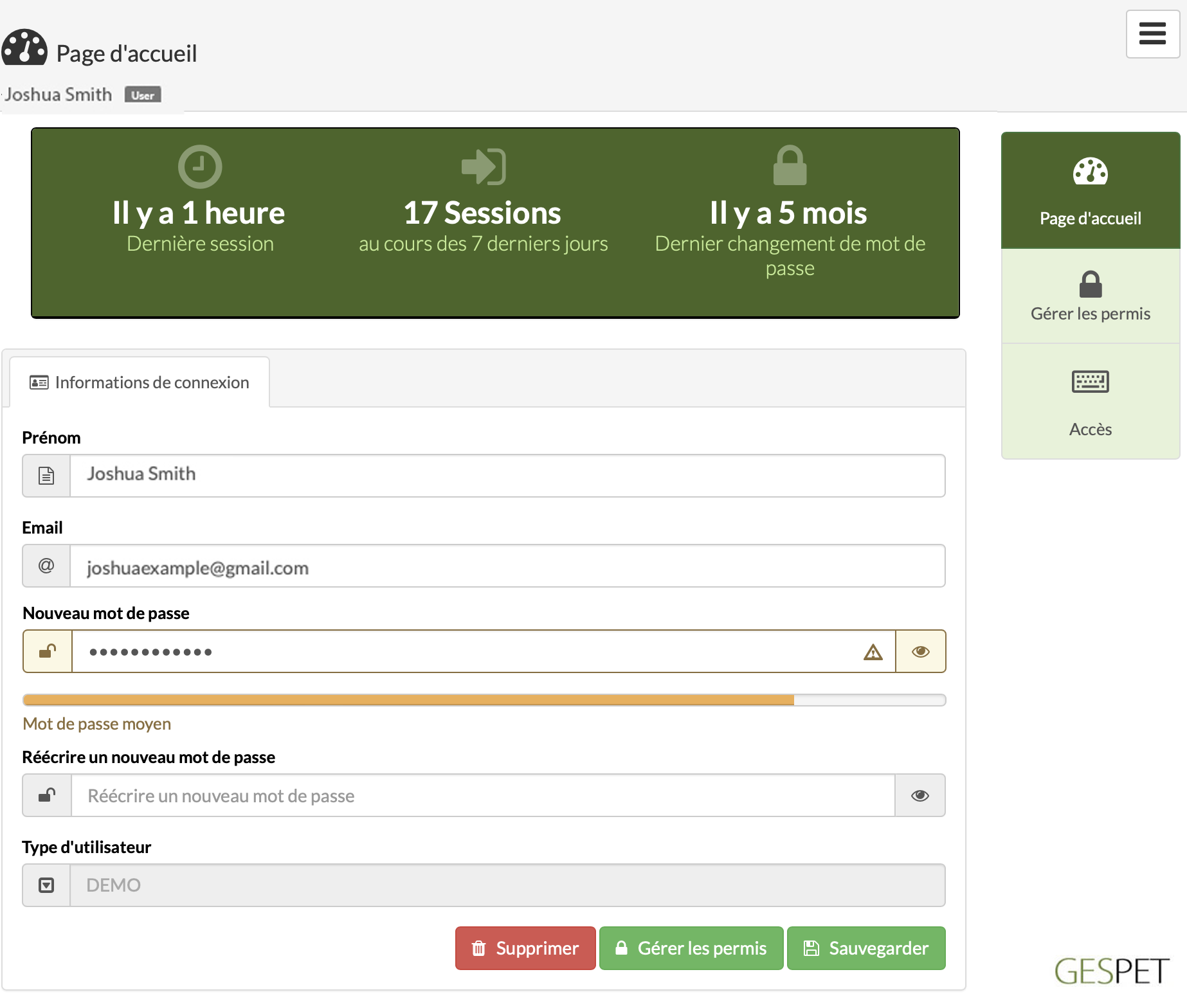This screenshot has width=1187, height=1008.
Task: Click the lock icon in sidebar Gérer les permis
Action: (x=1090, y=283)
